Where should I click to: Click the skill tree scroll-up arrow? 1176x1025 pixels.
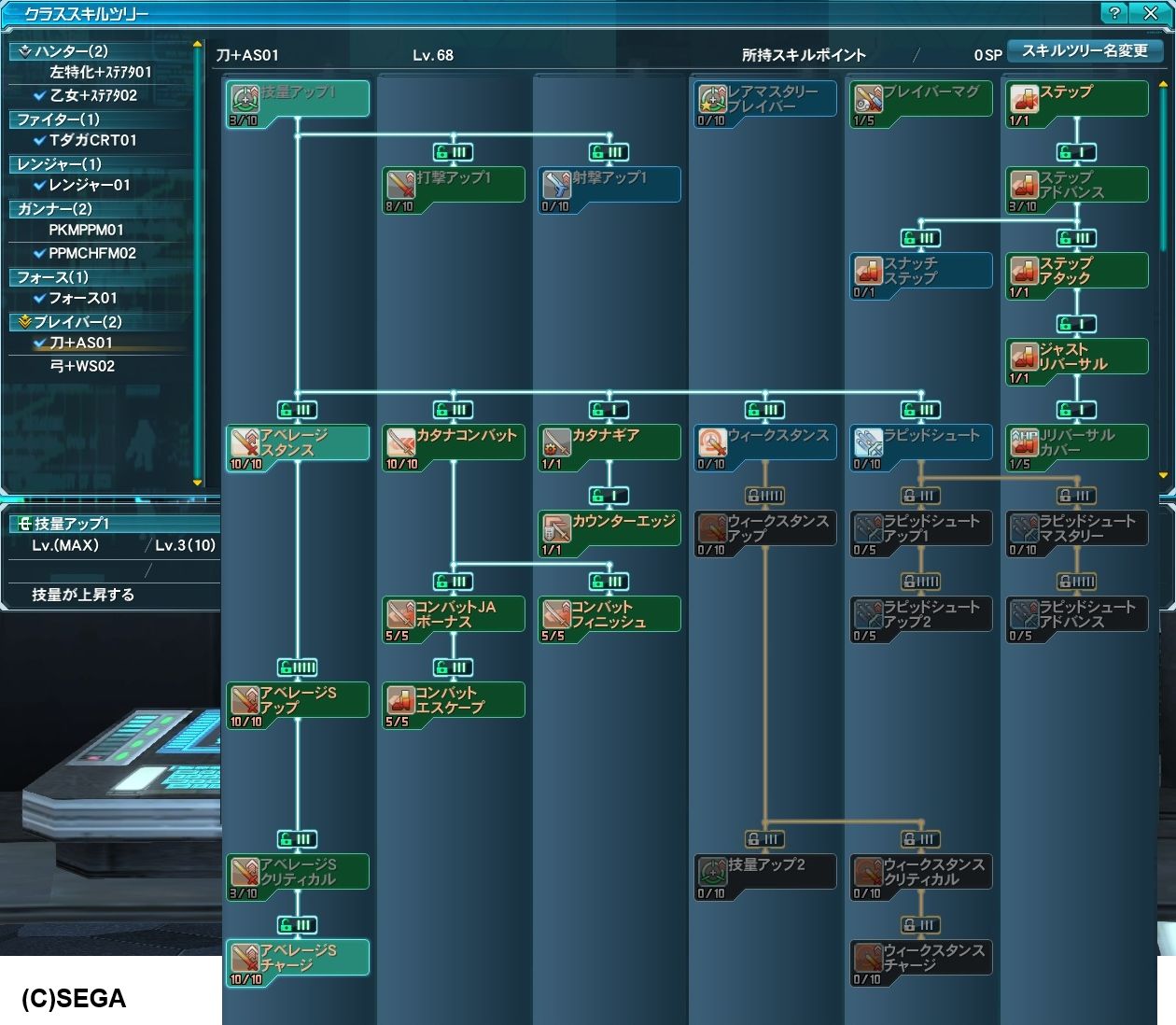tap(1163, 84)
